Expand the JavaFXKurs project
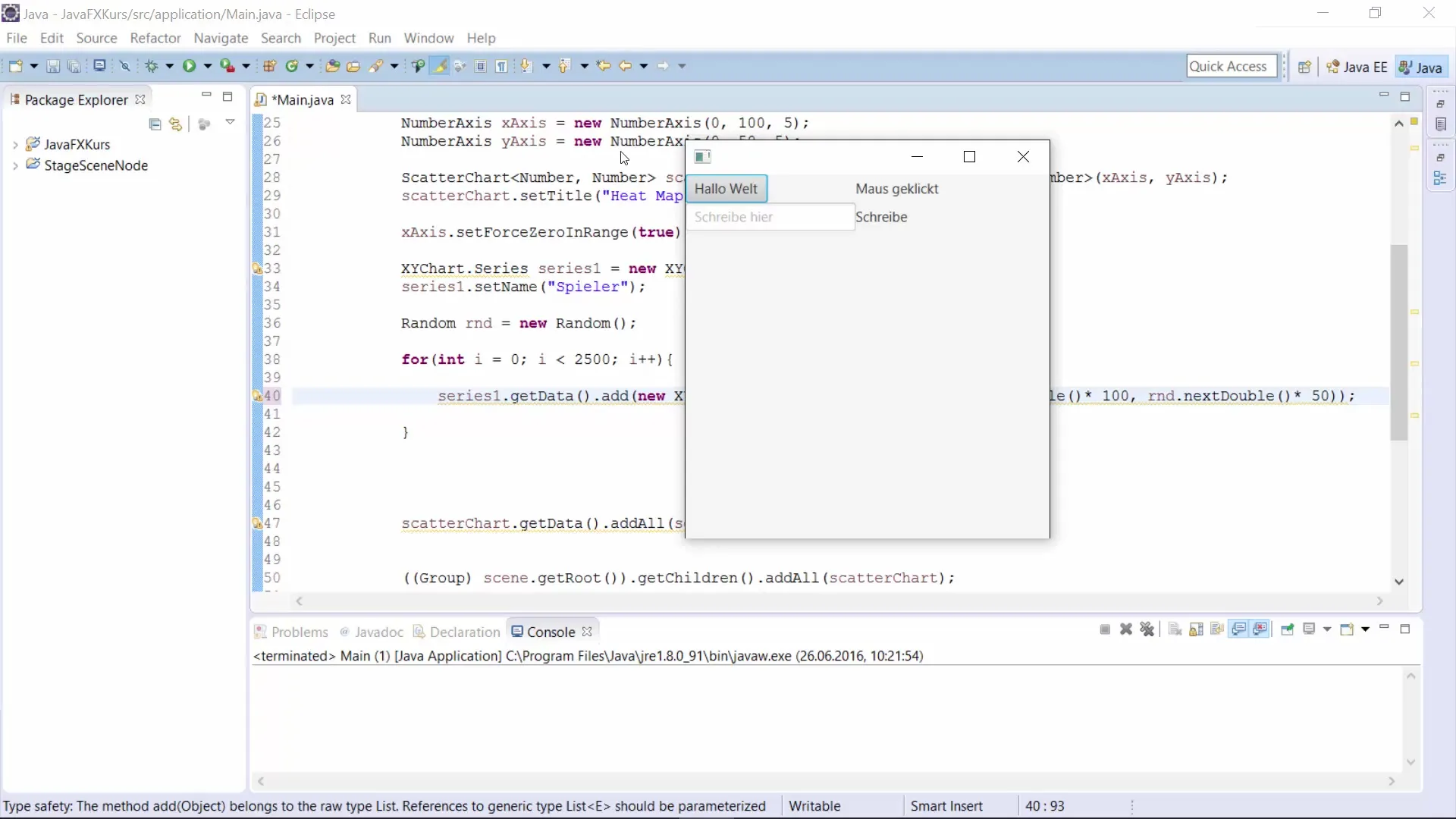The width and height of the screenshot is (1456, 819). (x=15, y=145)
